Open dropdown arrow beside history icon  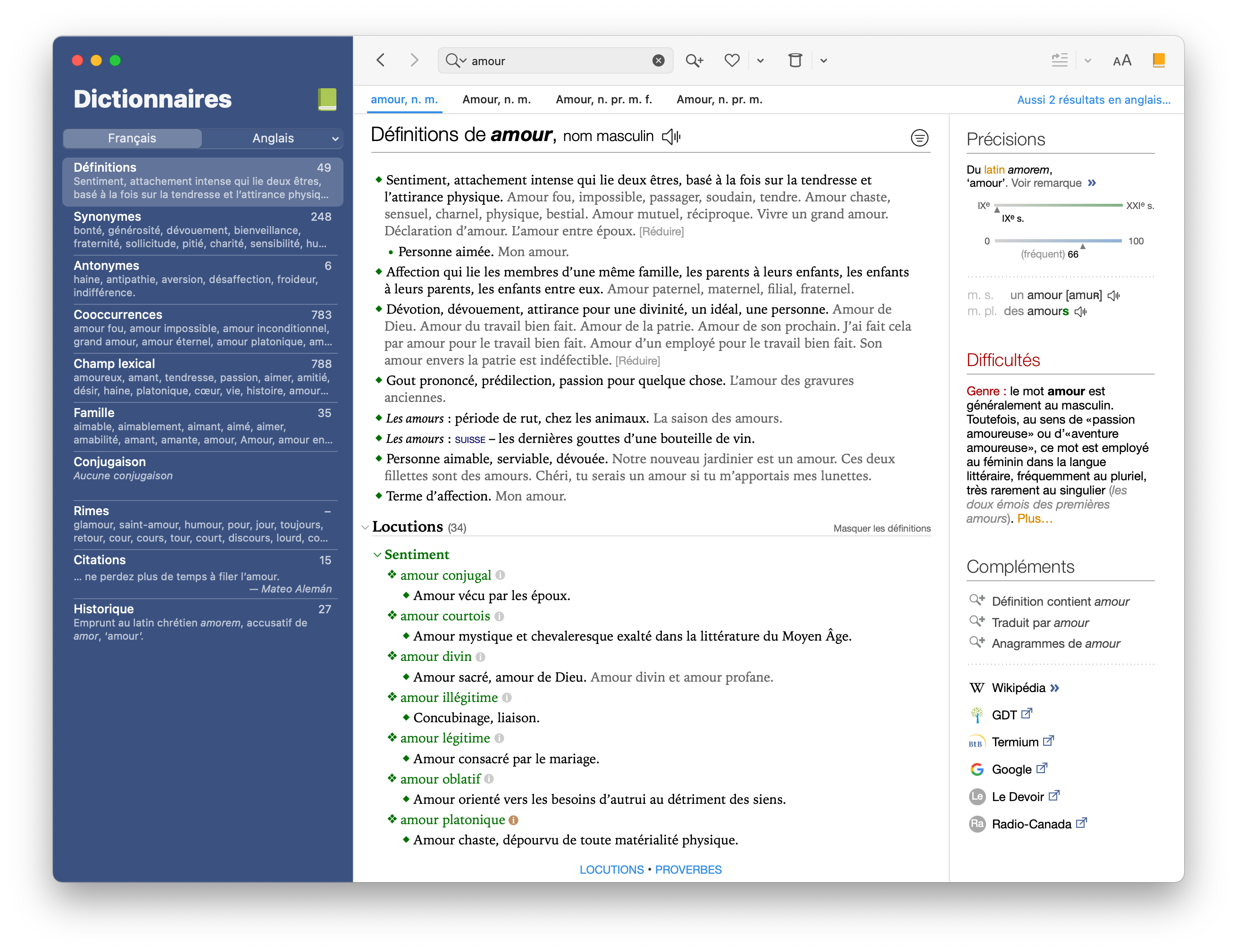click(x=824, y=60)
